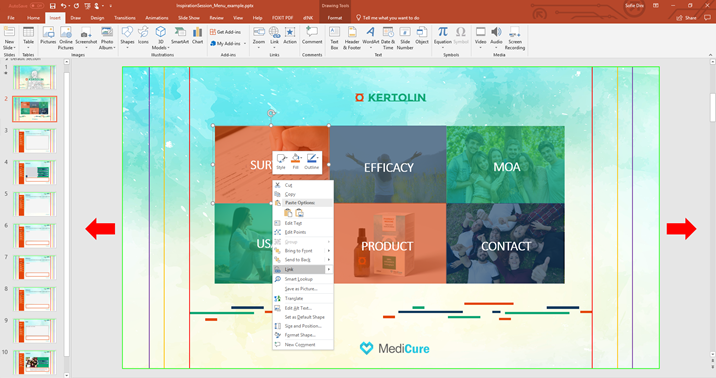Viewport: 716px width, 378px height.
Task: Insert a SmartArt graphic
Action: point(179,36)
